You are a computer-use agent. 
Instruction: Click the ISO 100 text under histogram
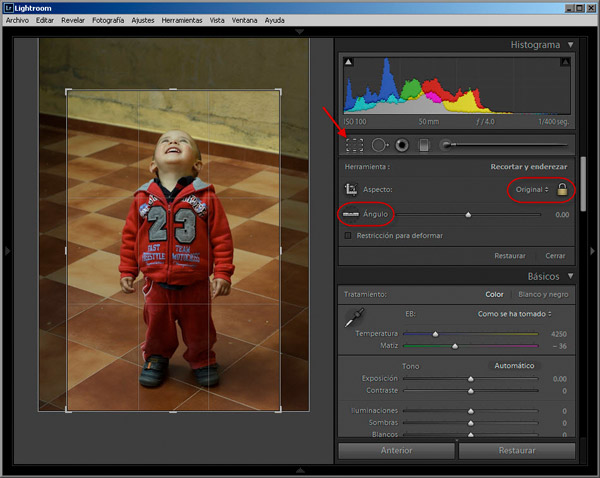point(355,122)
